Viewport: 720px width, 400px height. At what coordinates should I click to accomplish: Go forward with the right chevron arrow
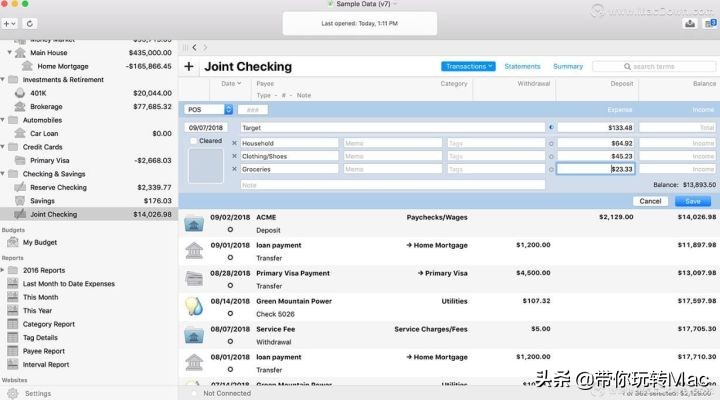[x=205, y=47]
